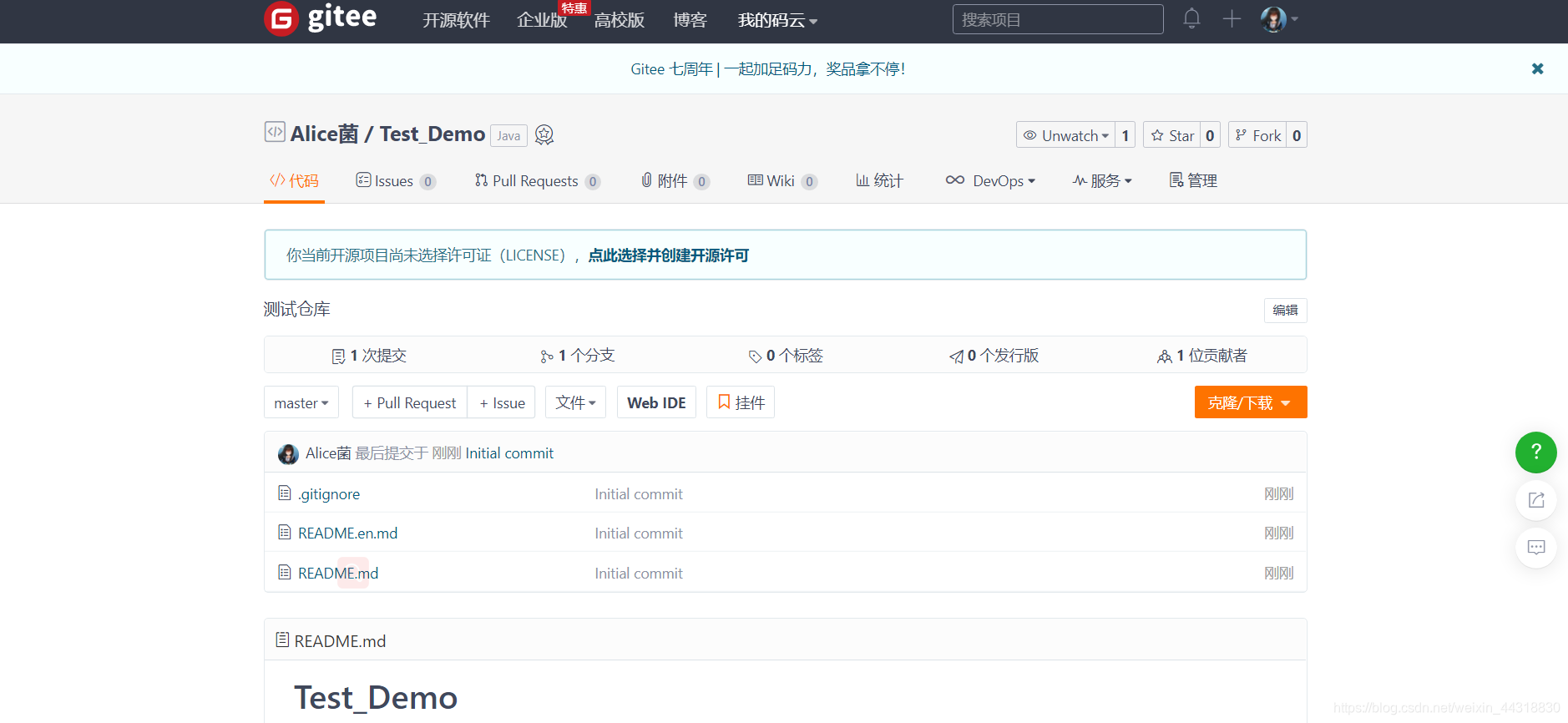Focus the 搜索项目 search field
Screen dimensions: 1568x723
[x=1058, y=19]
